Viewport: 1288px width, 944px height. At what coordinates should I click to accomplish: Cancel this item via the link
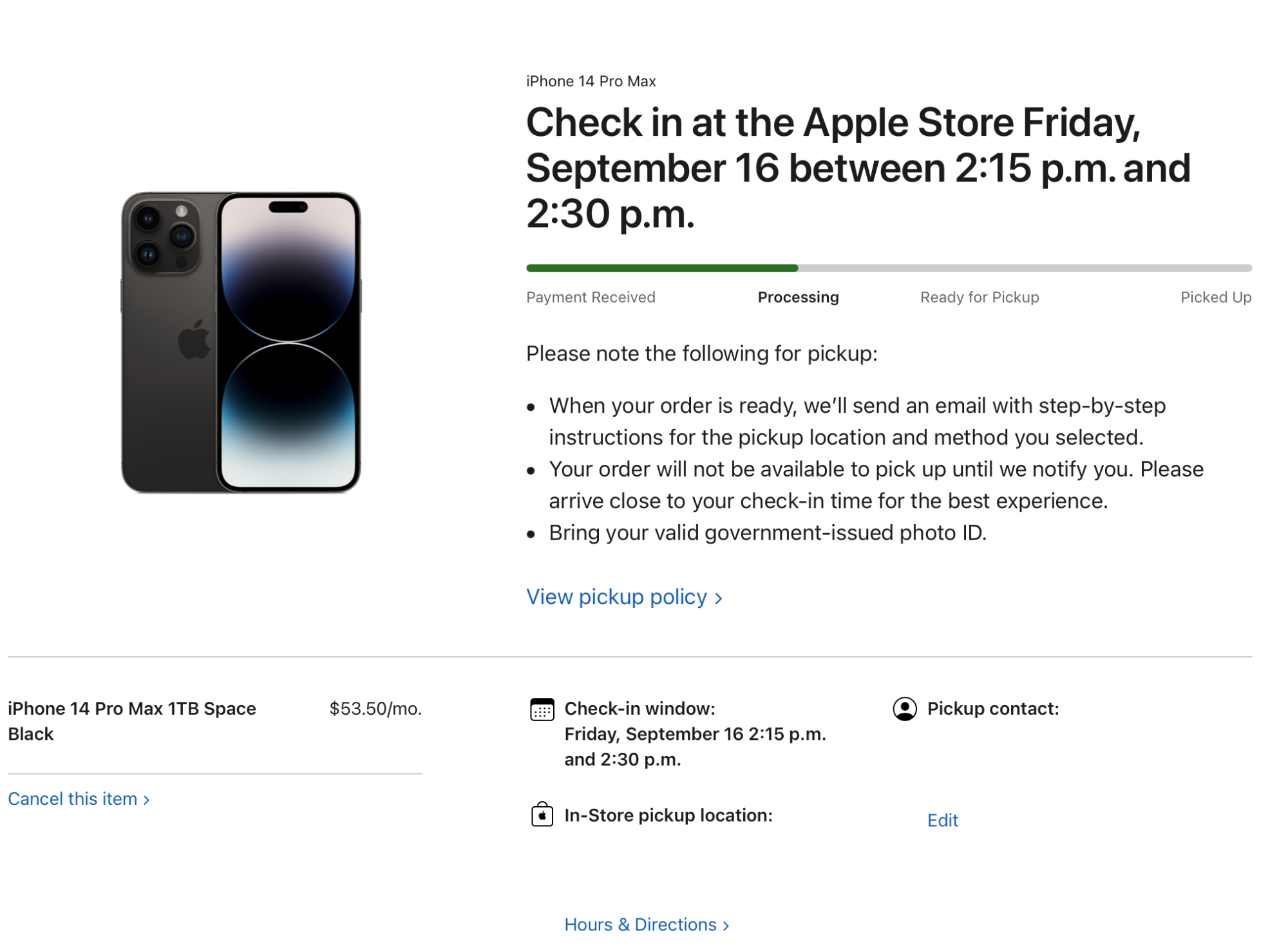[73, 798]
